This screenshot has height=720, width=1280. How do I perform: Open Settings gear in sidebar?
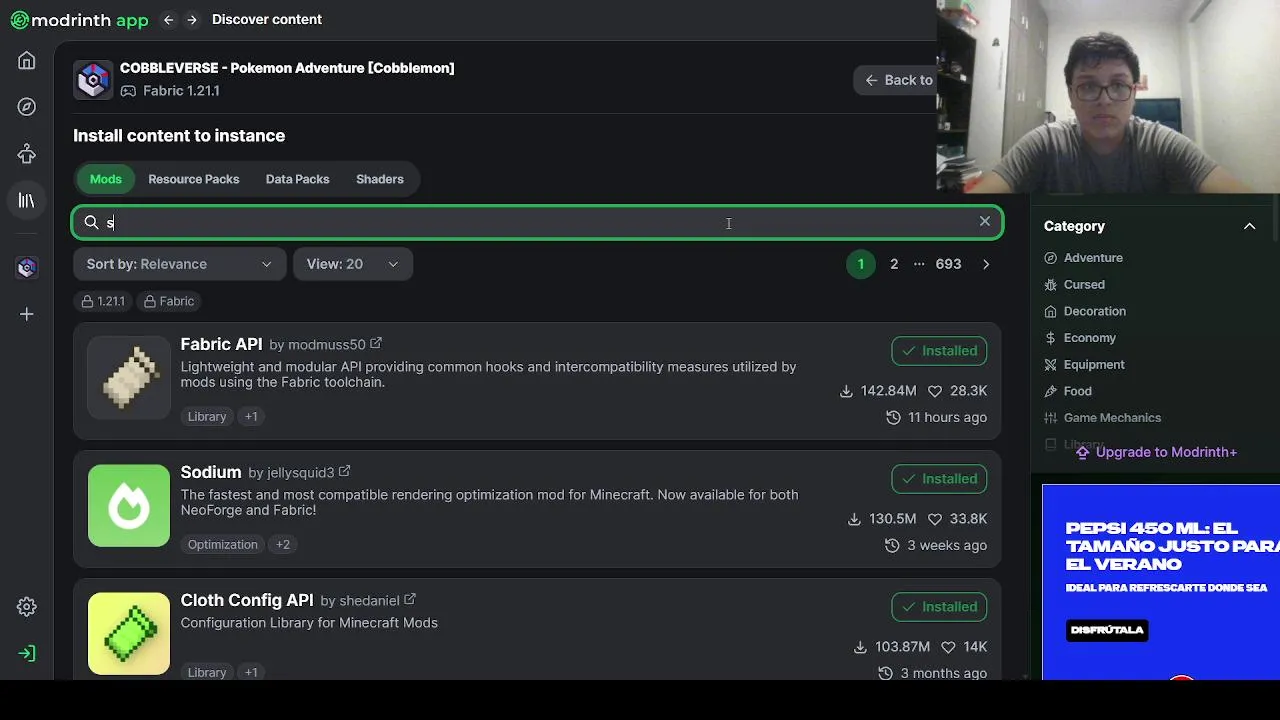(x=27, y=607)
